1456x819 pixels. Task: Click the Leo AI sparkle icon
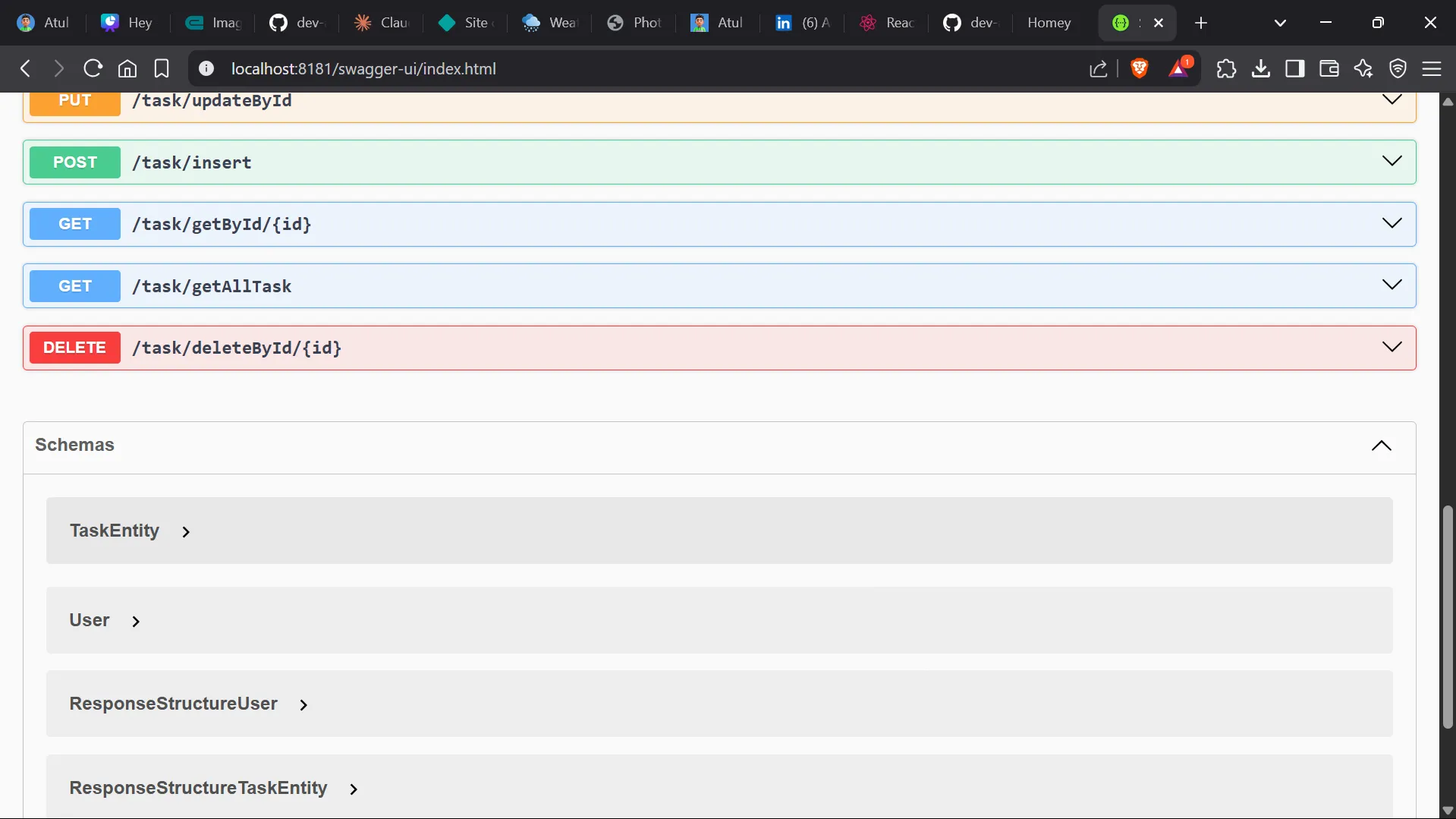(1363, 68)
